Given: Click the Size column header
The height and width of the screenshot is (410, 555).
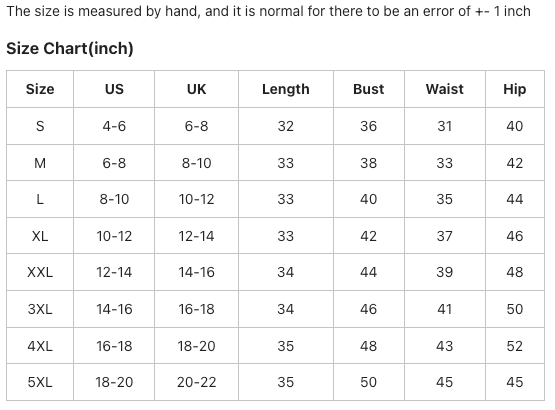Looking at the screenshot, I should tap(40, 89).
